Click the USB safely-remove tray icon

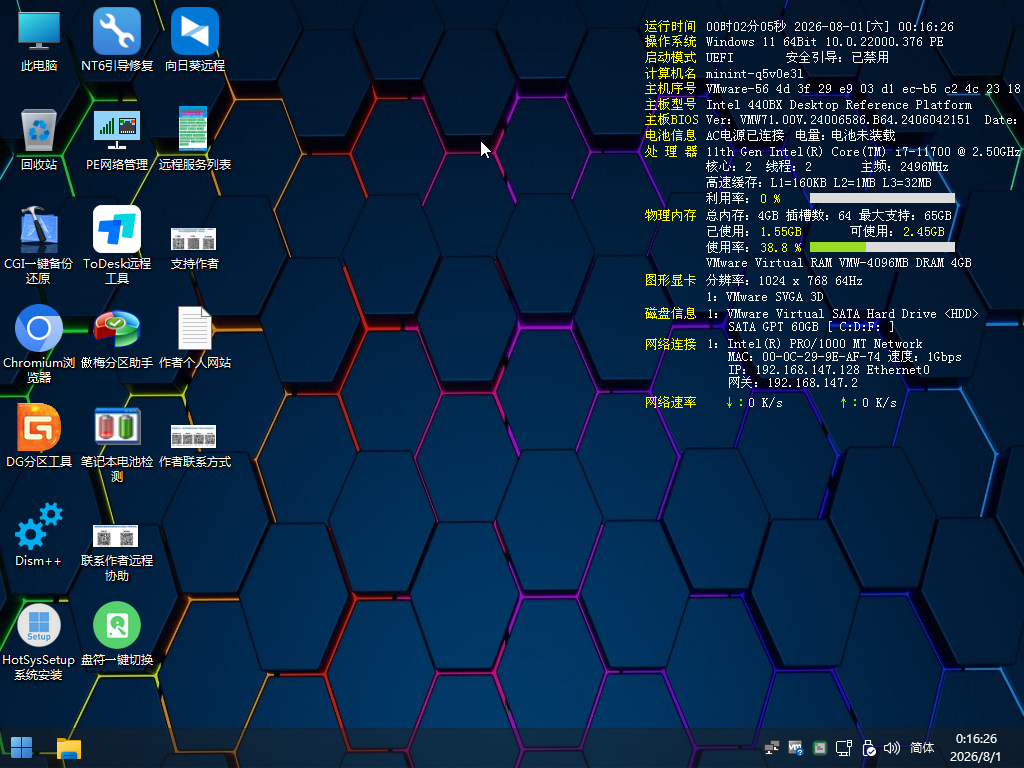click(868, 748)
